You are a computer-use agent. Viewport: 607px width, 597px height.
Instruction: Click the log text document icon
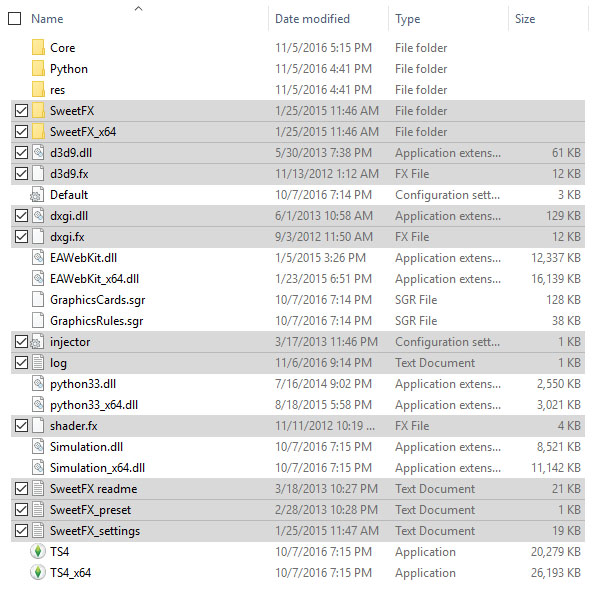[38, 363]
